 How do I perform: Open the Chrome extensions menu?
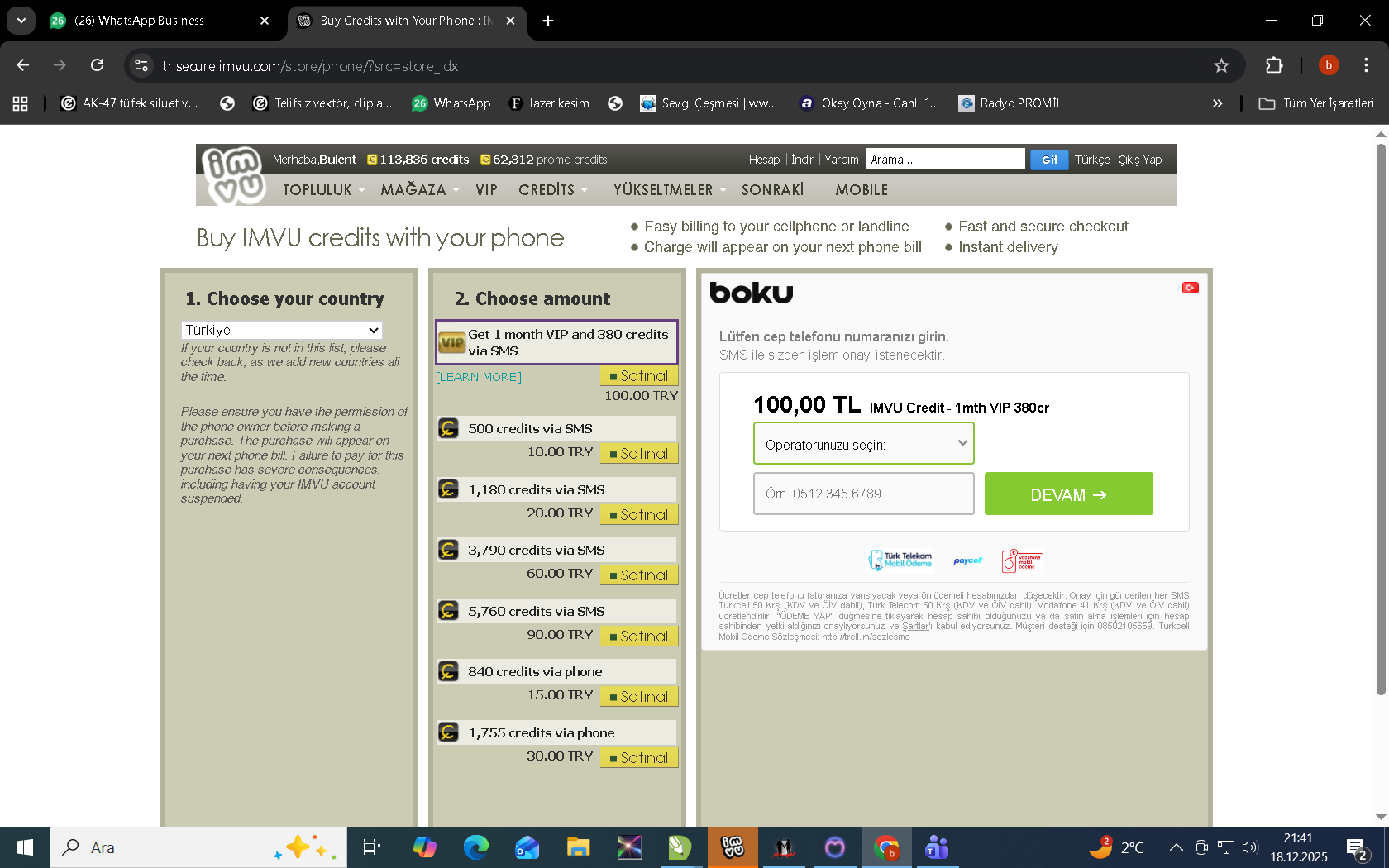click(x=1274, y=65)
